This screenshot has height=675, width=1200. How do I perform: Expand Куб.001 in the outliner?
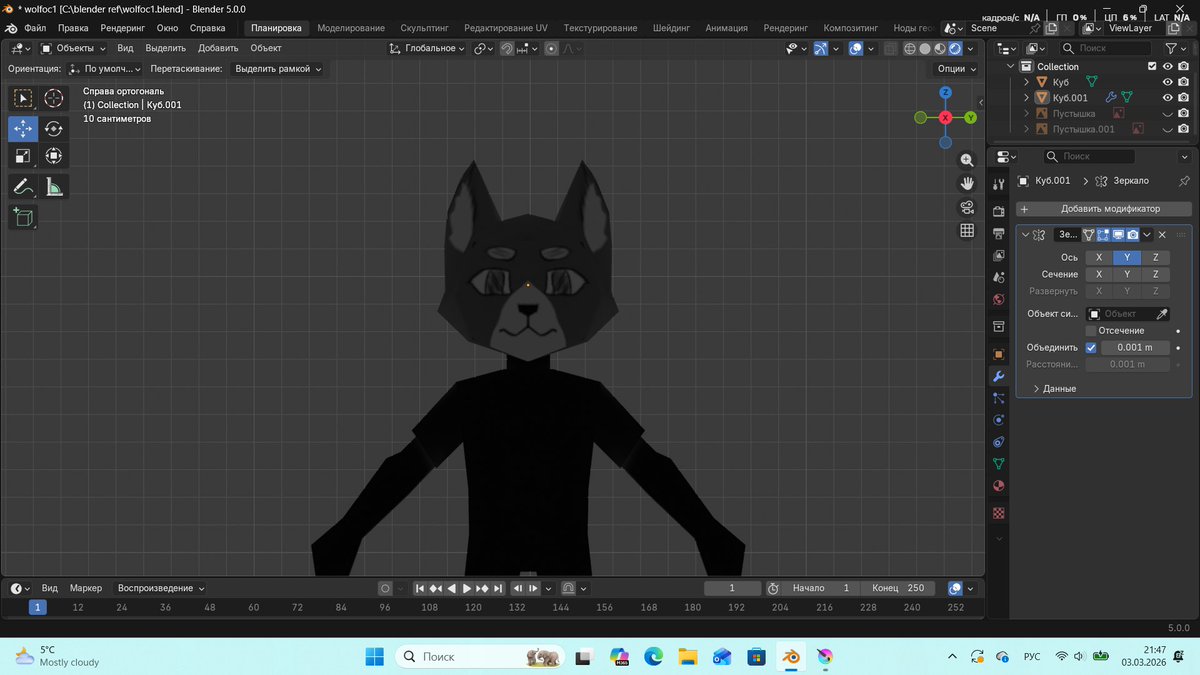[x=1027, y=98]
